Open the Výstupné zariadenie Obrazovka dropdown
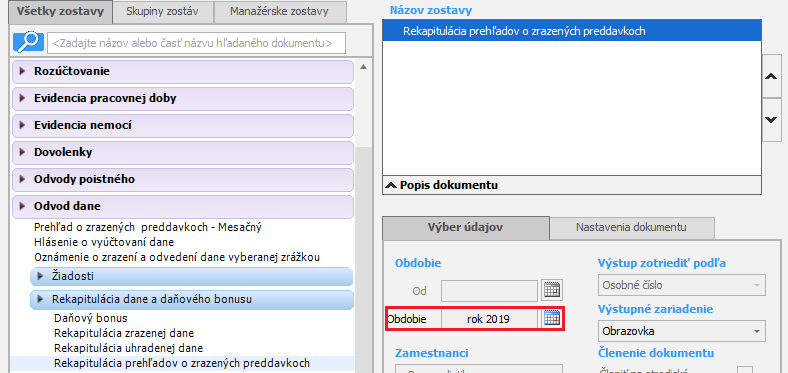The width and height of the screenshot is (788, 373). coord(682,332)
